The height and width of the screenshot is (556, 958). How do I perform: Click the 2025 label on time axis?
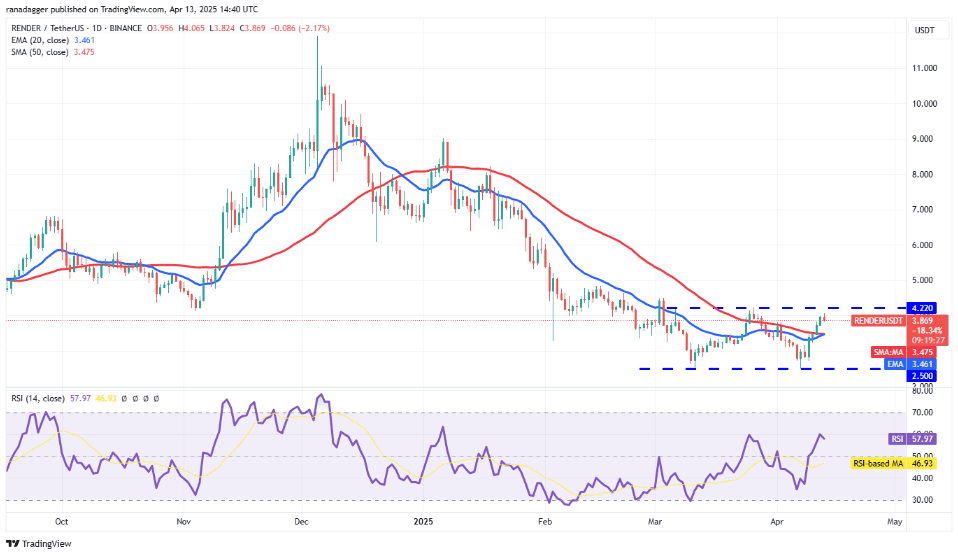[423, 522]
